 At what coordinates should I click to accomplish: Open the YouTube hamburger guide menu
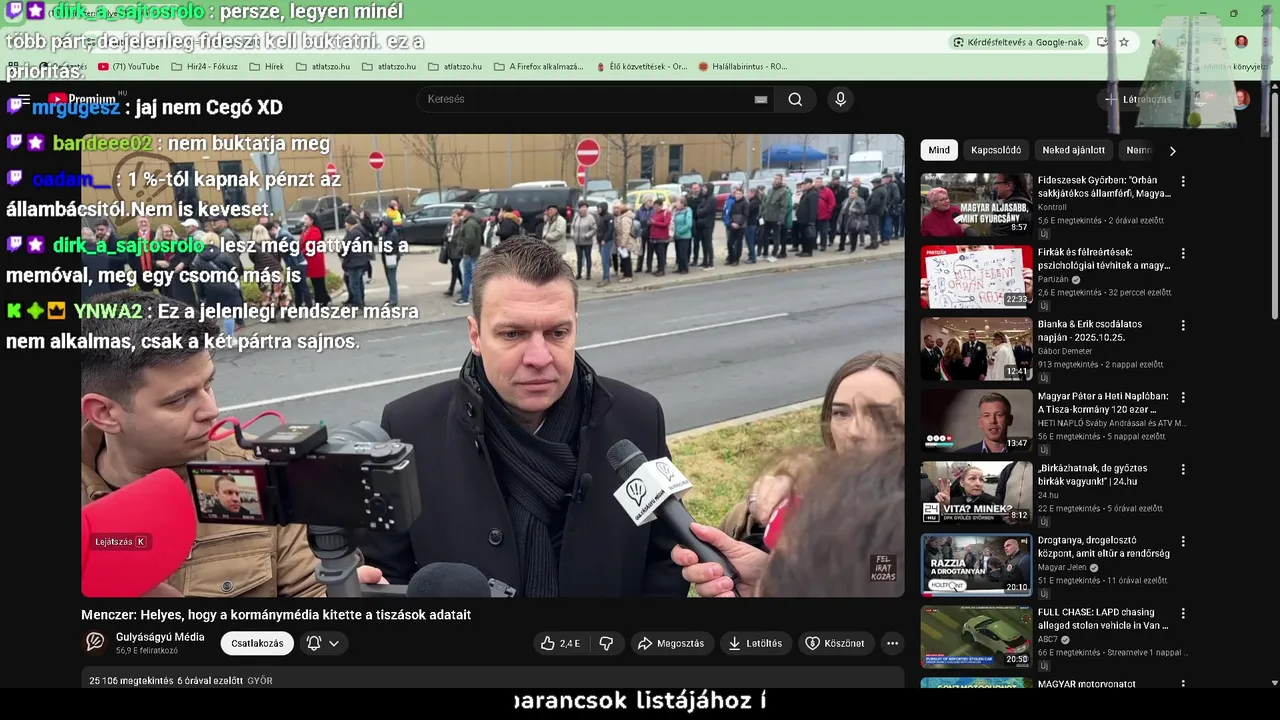pos(24,99)
